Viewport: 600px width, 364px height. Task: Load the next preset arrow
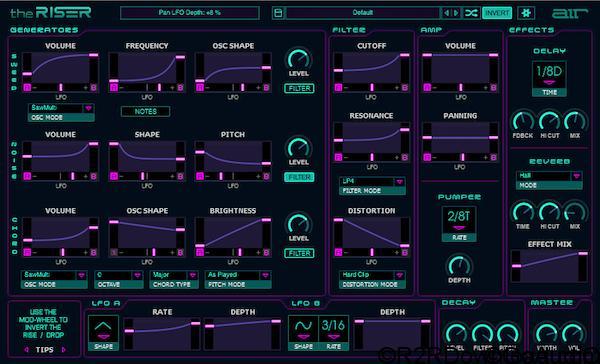click(x=455, y=13)
